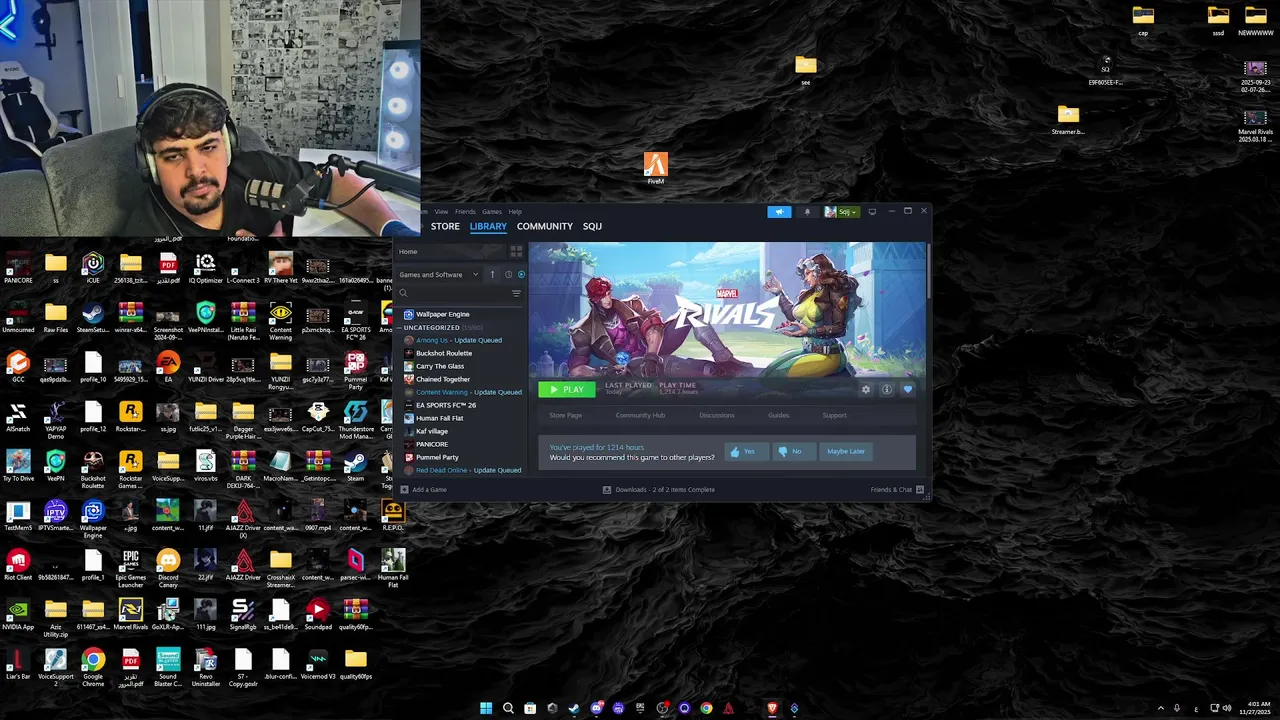
Task: Open the Guides link
Action: [778, 415]
